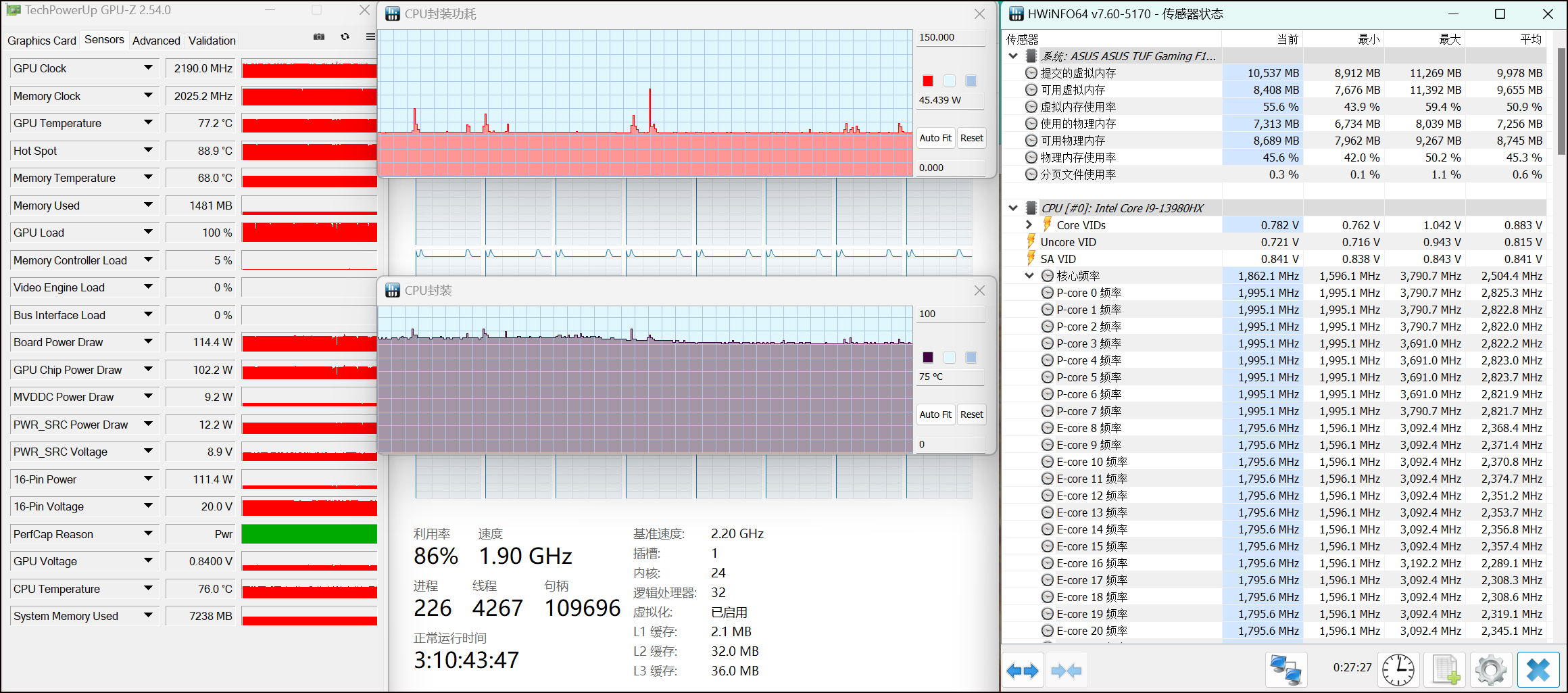Click Auto Fit in CPU封装功耗 graph
Screen dimensions: 1568x693
935,138
